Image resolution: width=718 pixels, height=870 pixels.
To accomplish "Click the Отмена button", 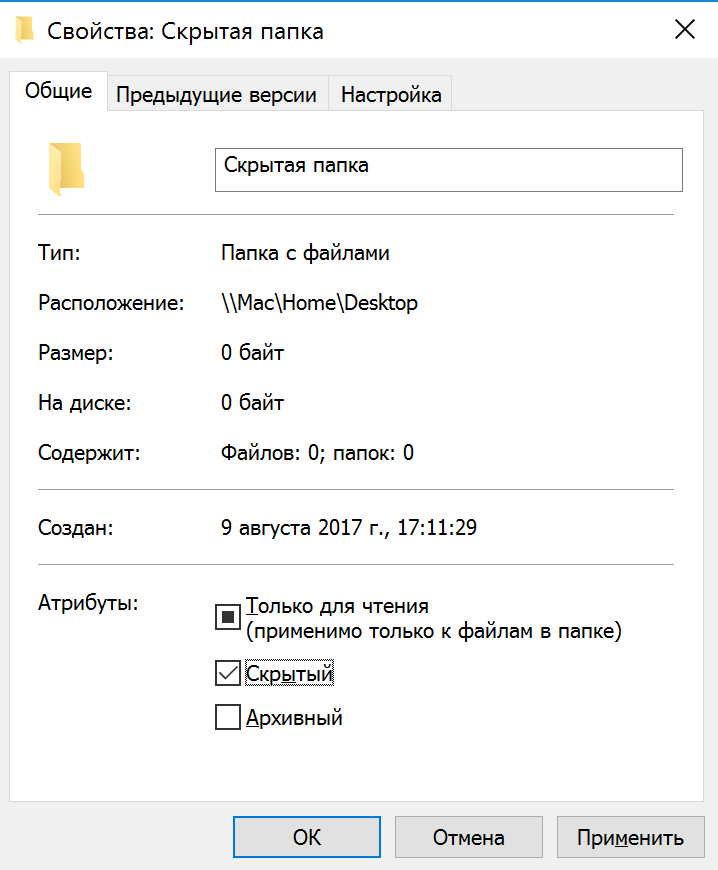I will (x=468, y=837).
